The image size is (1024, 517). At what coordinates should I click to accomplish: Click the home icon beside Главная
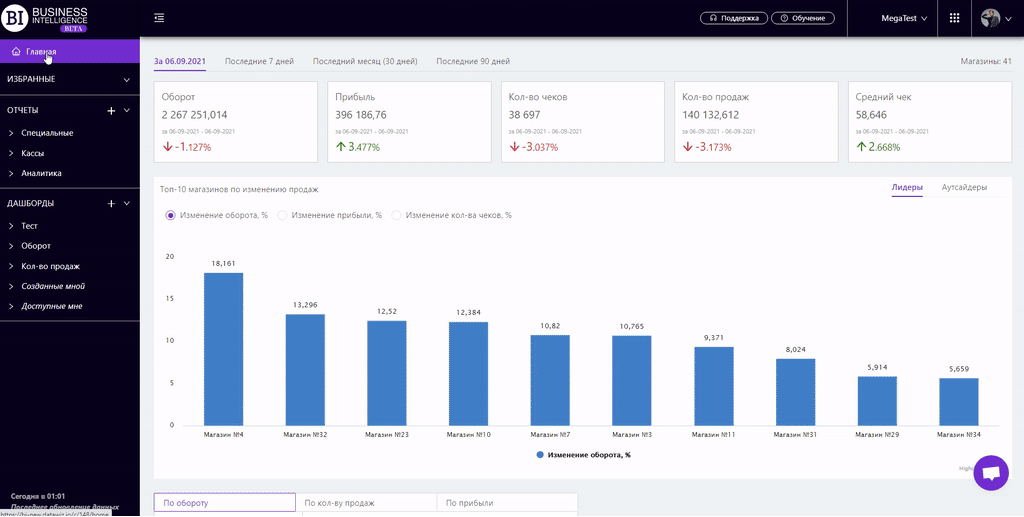[x=16, y=51]
